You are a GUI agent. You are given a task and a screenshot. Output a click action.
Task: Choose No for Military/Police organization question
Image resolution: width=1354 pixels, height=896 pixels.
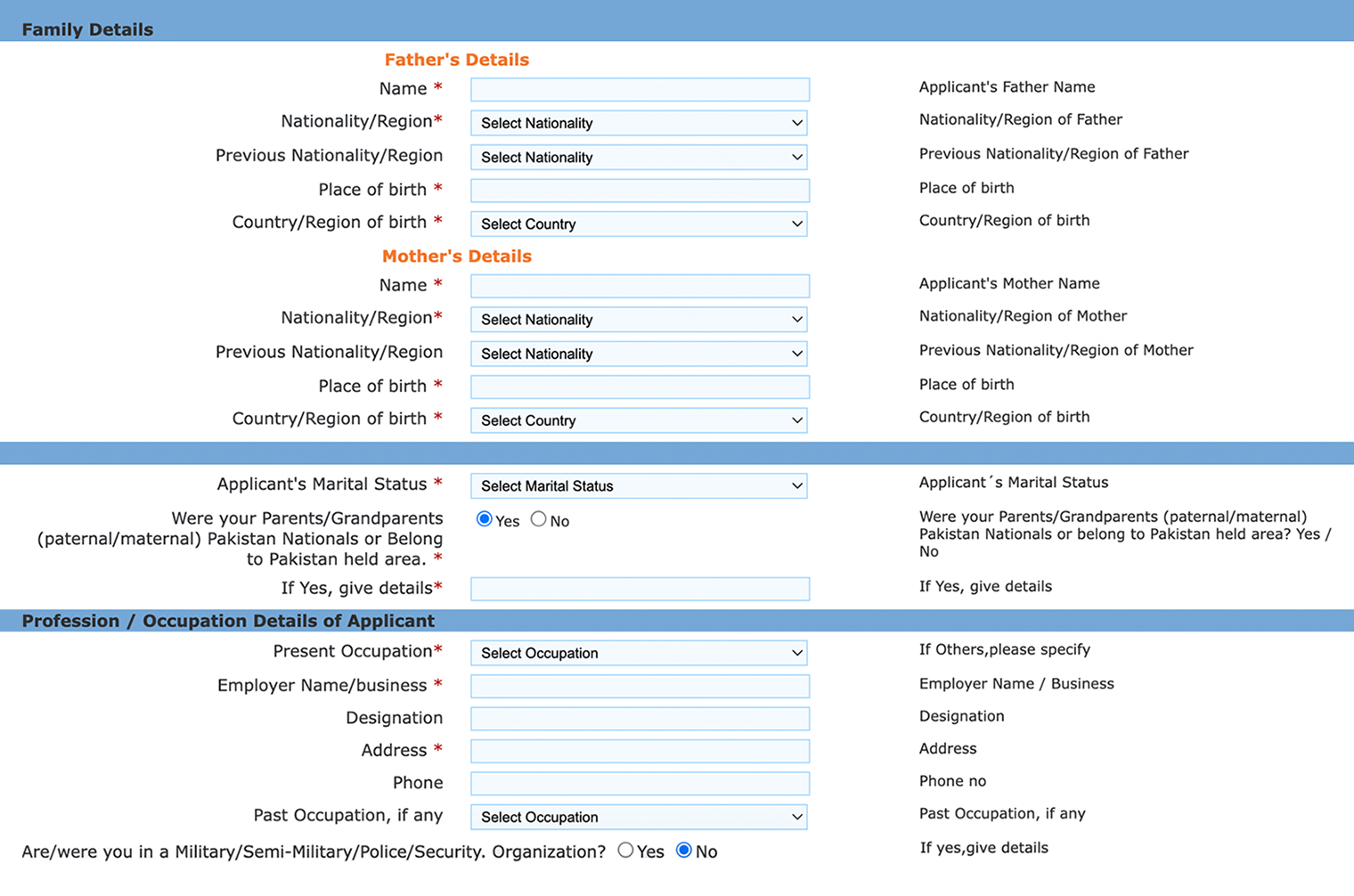[x=684, y=851]
